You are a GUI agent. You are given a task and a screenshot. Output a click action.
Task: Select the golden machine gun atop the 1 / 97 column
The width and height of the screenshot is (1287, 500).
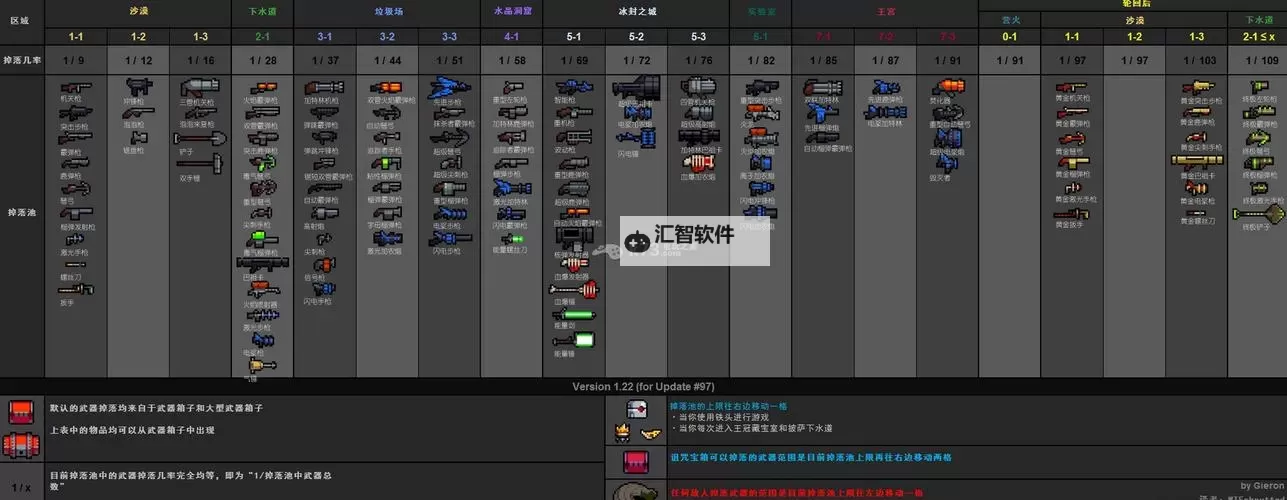coord(1071,87)
